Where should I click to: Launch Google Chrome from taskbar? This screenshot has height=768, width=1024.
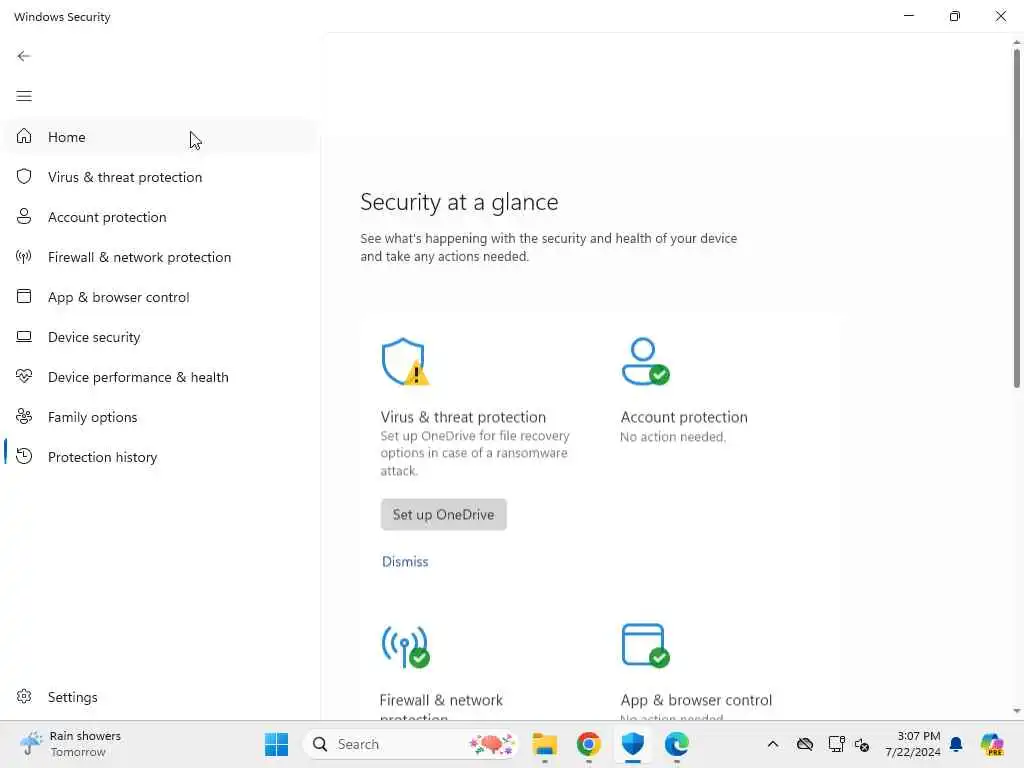click(x=588, y=744)
